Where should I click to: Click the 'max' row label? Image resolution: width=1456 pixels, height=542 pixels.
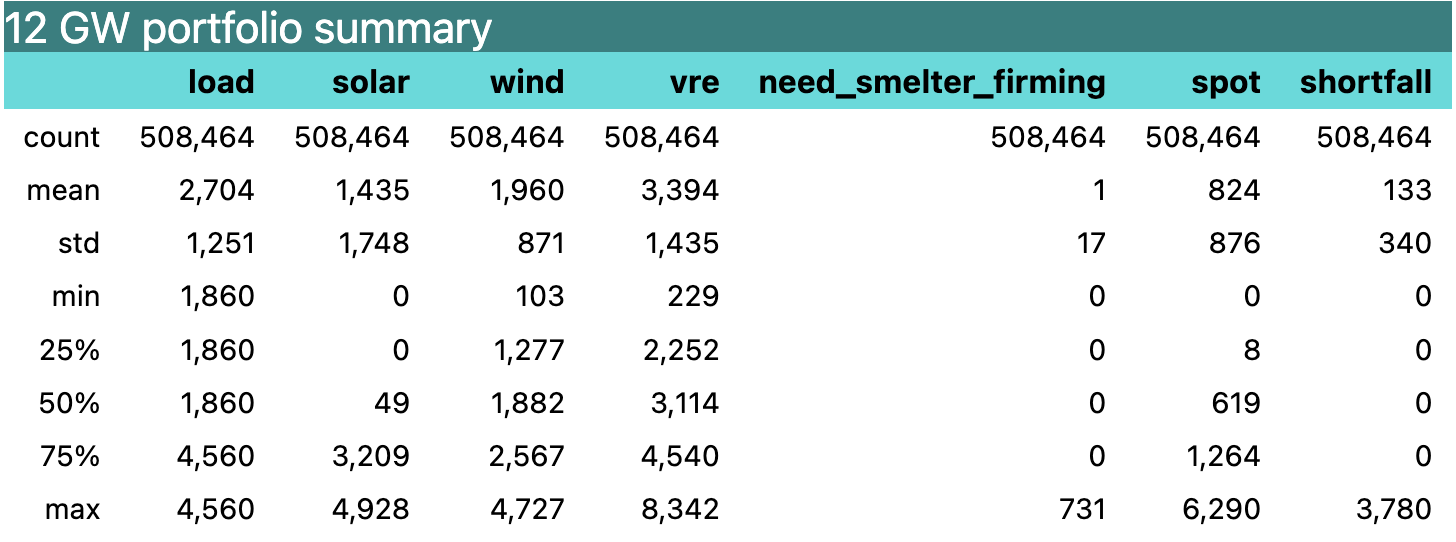coord(72,510)
